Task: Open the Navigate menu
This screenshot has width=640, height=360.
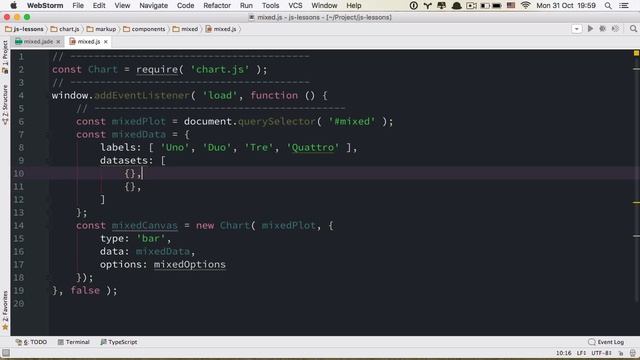Action: [153, 5]
